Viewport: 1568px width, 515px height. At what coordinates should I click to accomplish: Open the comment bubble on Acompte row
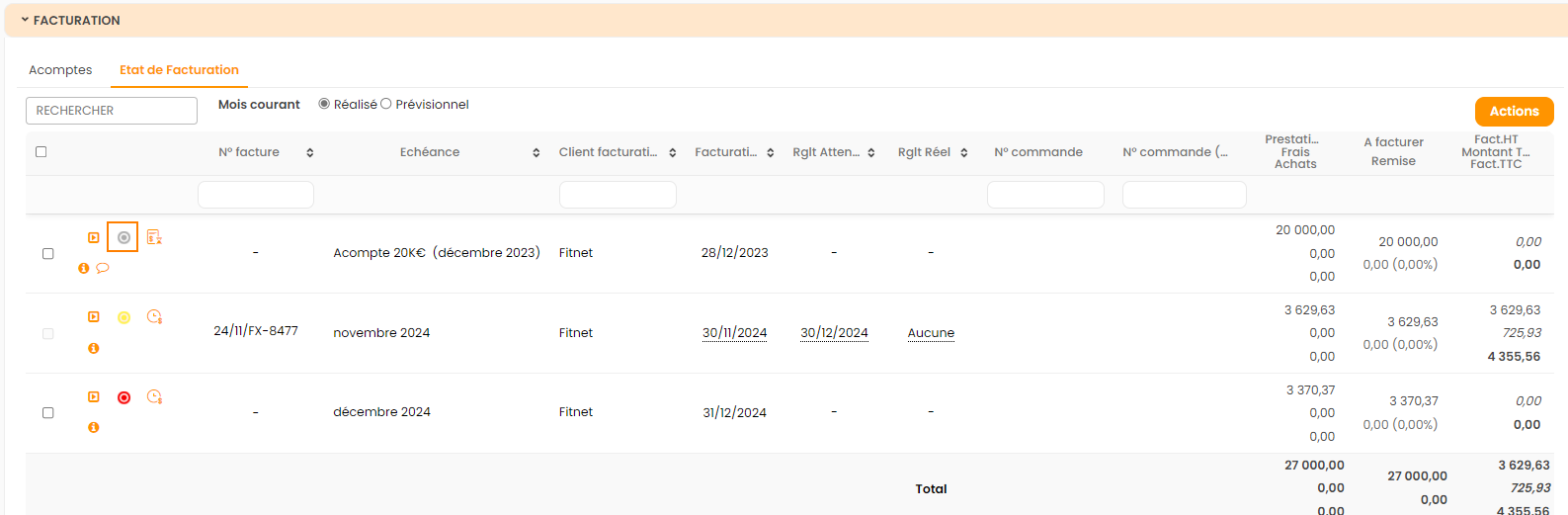coord(103,268)
